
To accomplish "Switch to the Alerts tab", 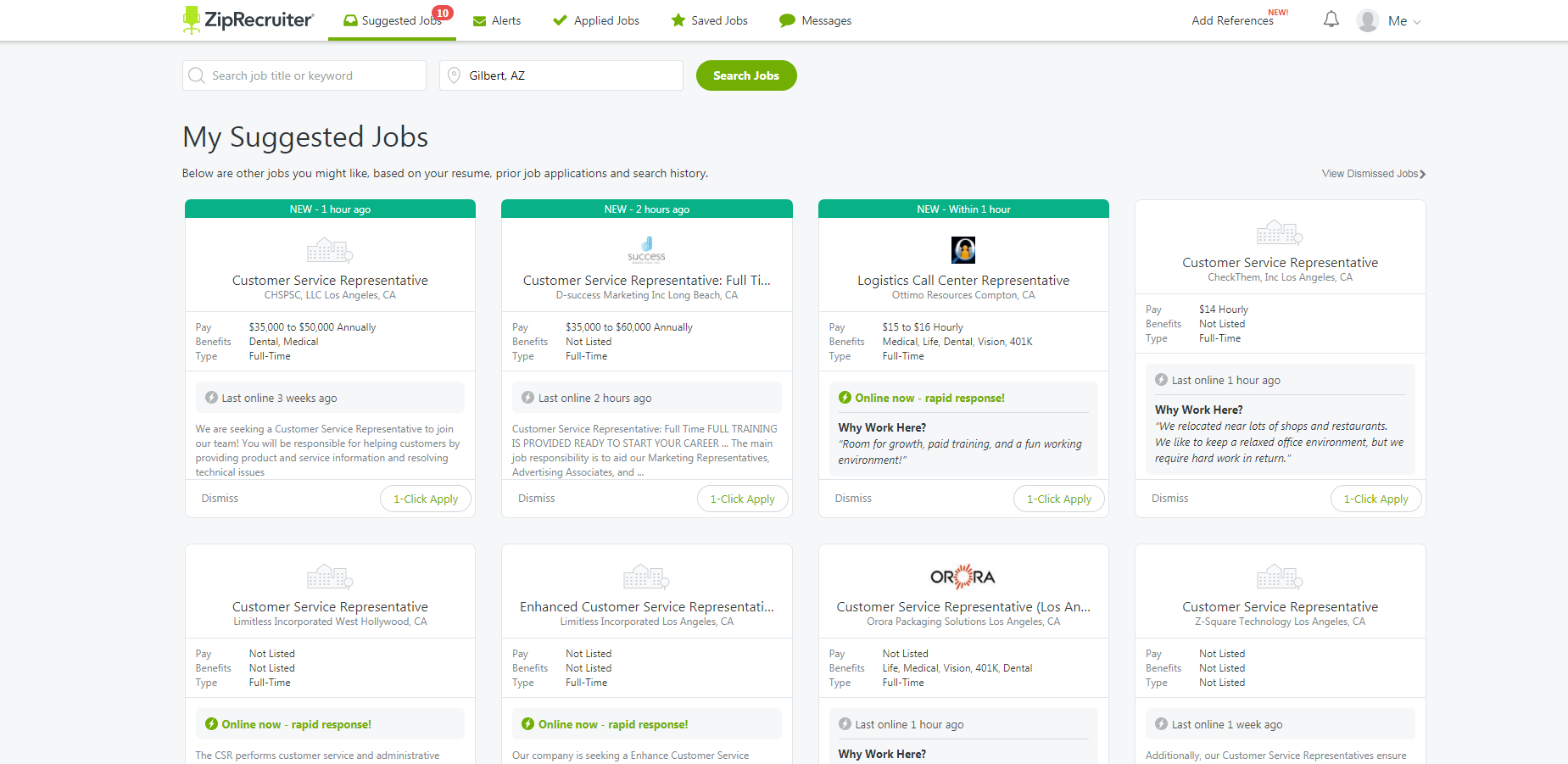I will click(x=497, y=20).
